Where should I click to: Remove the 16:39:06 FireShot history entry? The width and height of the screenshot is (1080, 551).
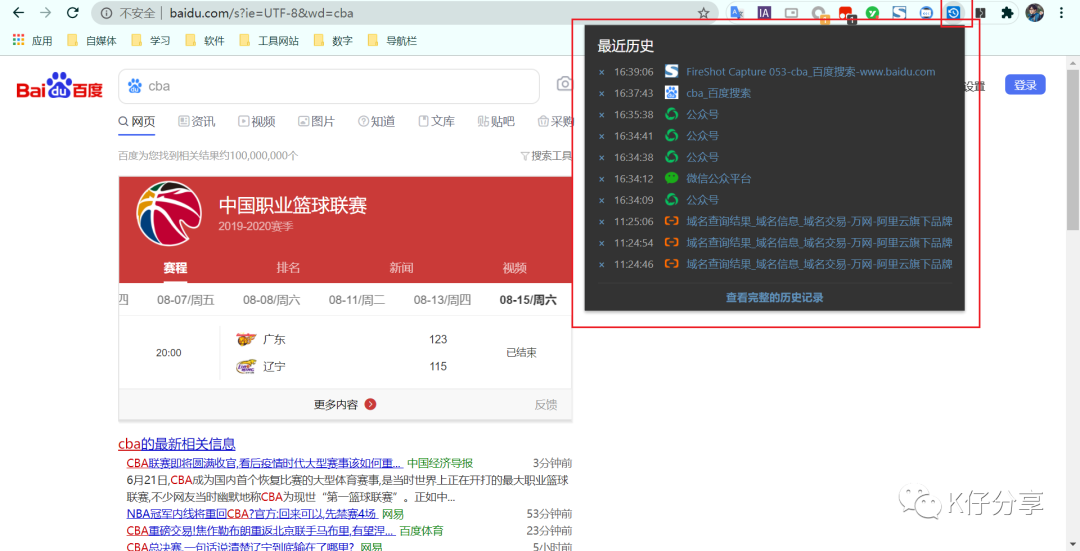click(601, 72)
